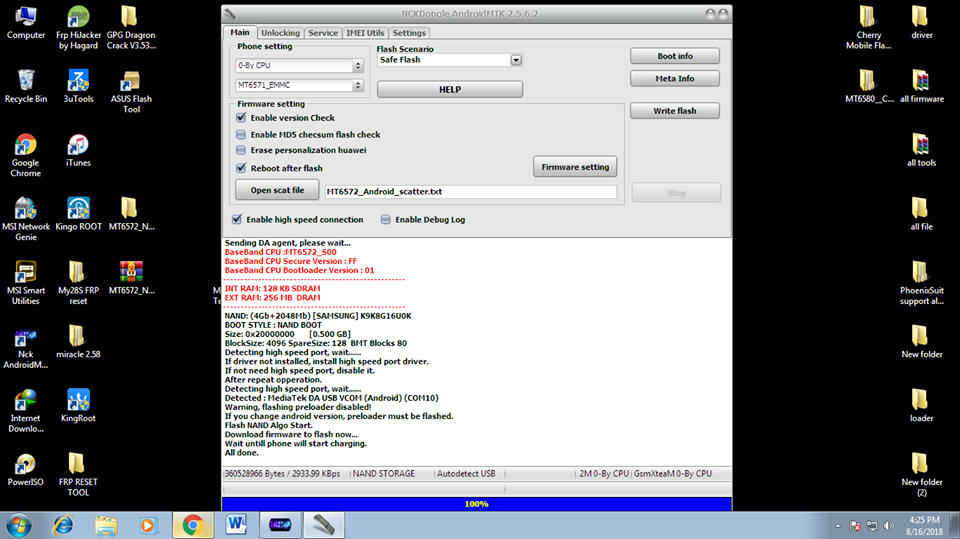Open the driver folder
The width and height of the screenshot is (960, 539).
921,23
